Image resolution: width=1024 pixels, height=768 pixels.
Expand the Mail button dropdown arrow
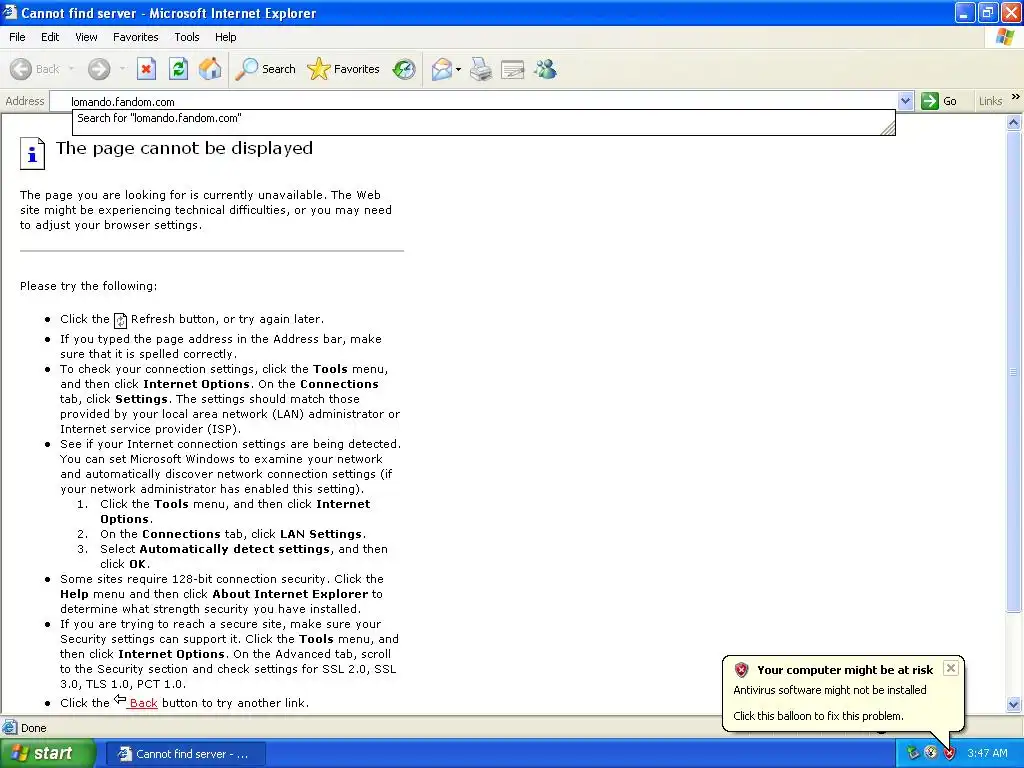point(458,69)
